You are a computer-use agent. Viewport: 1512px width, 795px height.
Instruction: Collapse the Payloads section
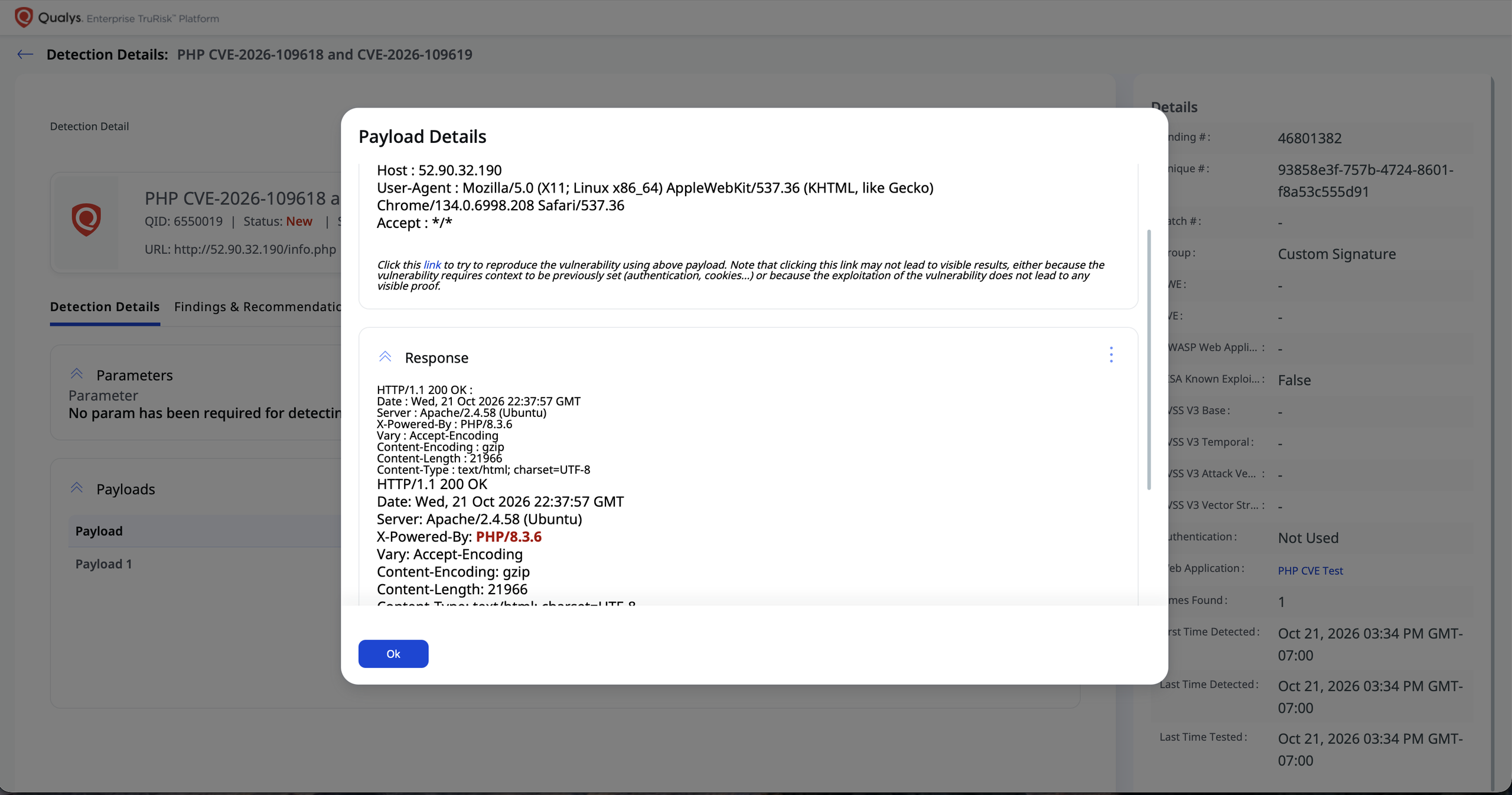pyautogui.click(x=77, y=488)
